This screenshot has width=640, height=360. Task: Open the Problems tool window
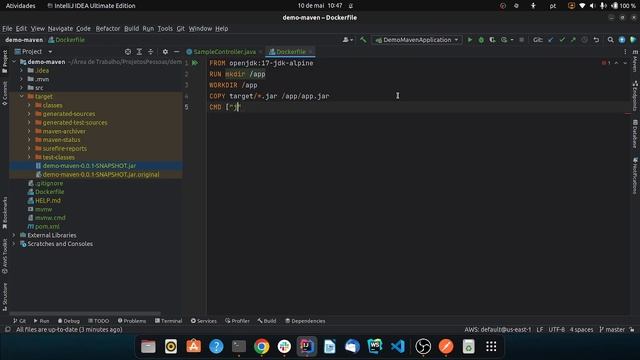[131, 321]
